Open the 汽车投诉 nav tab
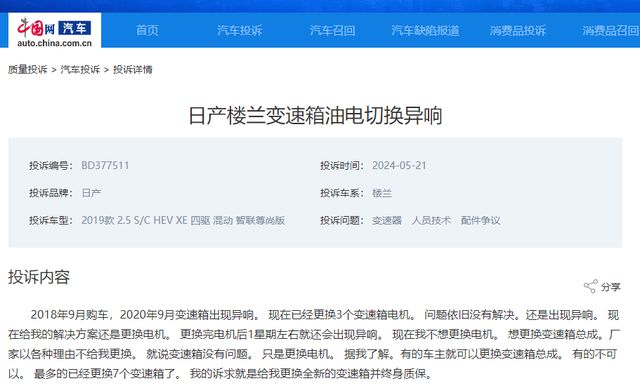 click(240, 30)
